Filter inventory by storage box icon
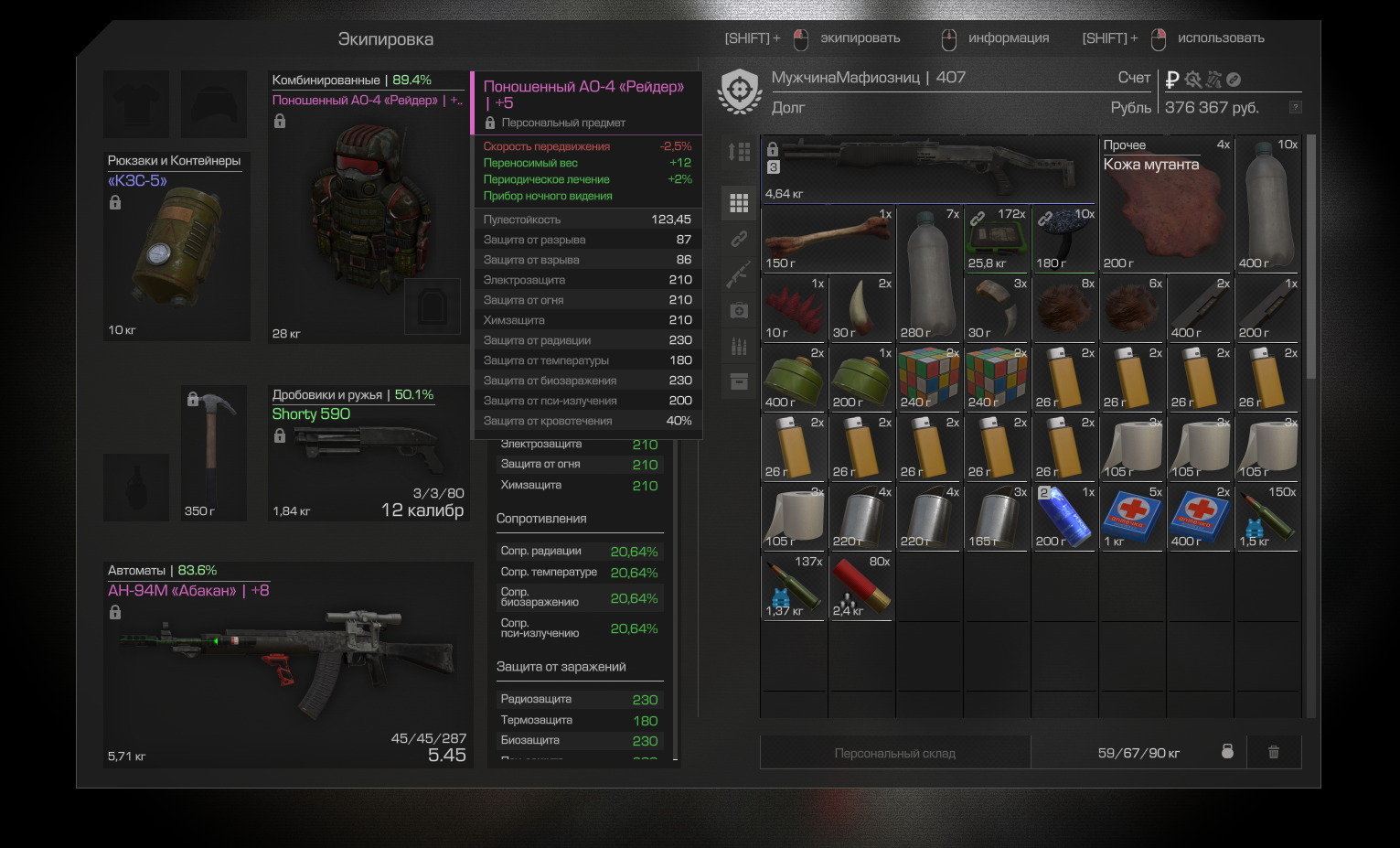Screen dimensions: 1400x848 [739, 381]
